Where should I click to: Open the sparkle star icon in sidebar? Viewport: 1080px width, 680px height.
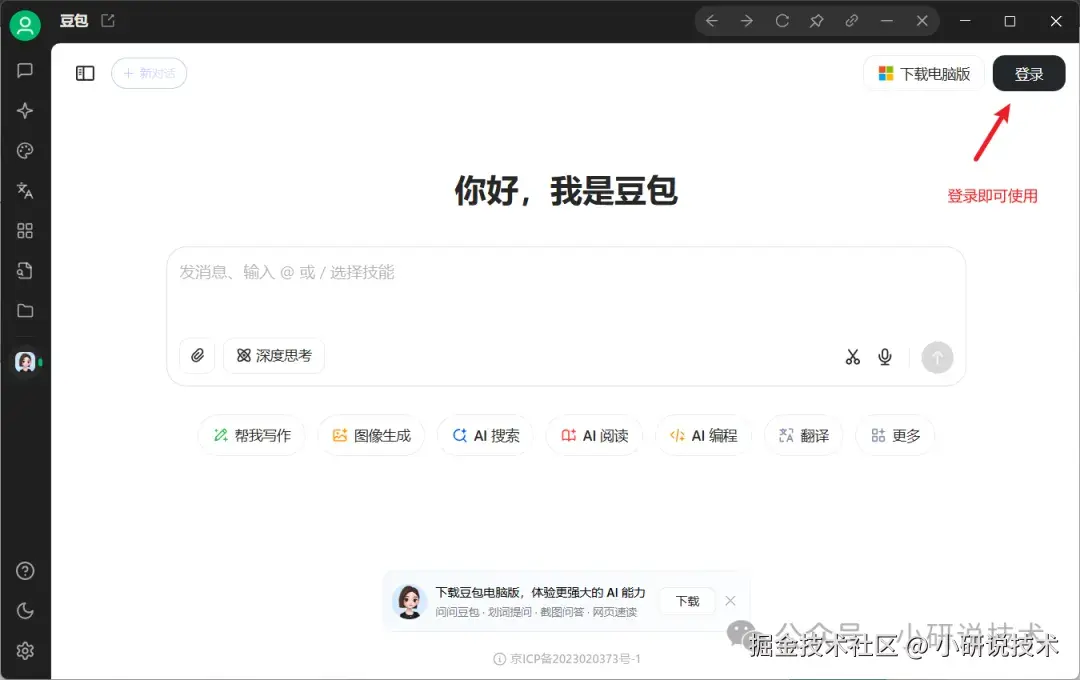pos(25,111)
